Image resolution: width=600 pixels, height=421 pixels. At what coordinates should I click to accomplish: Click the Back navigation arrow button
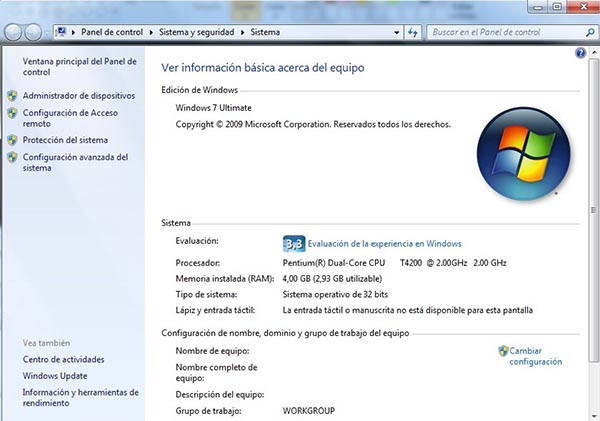[13, 33]
